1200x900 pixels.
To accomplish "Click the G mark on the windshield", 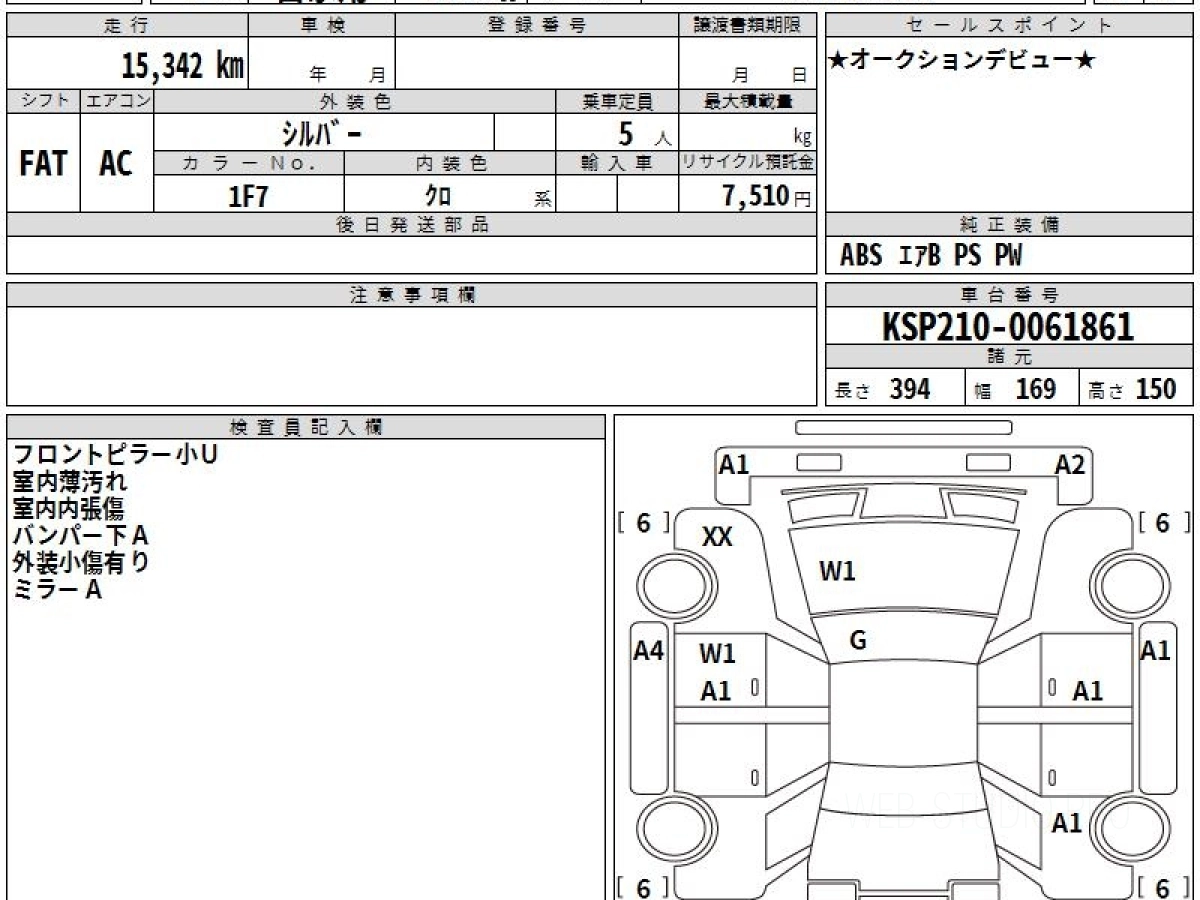I will click(x=858, y=641).
